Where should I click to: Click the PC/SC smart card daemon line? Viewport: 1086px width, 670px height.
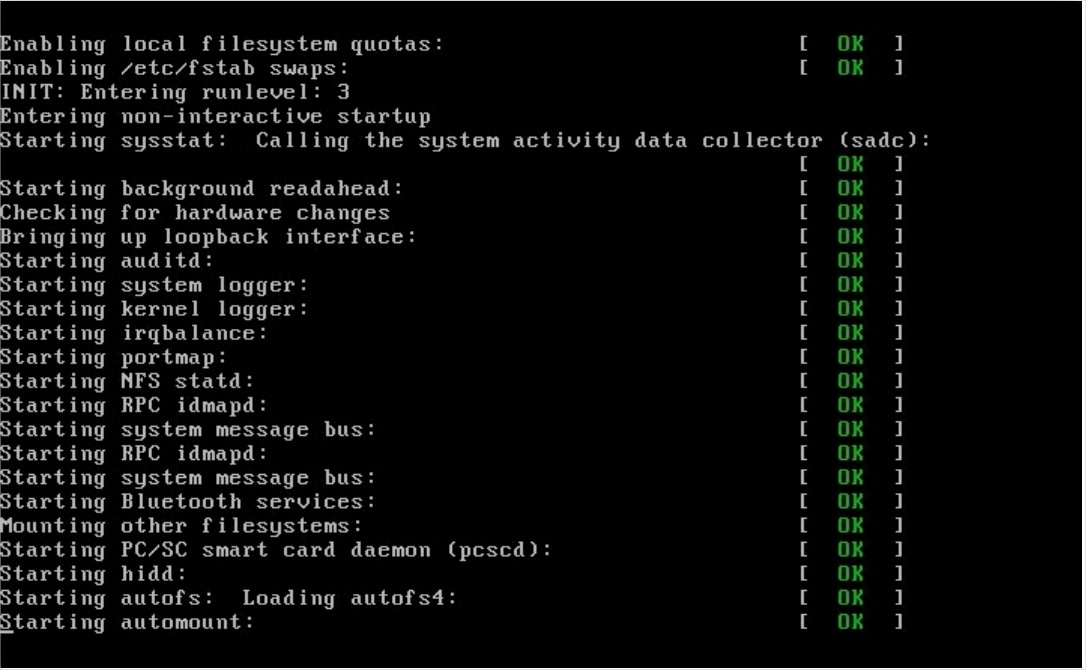[275, 549]
